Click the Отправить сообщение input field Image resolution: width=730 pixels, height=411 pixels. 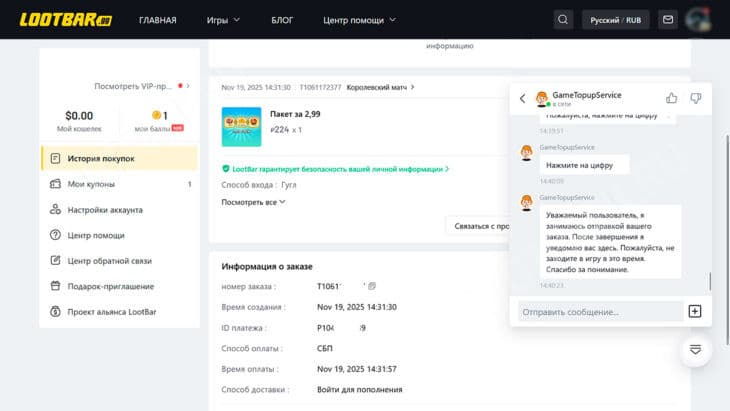pyautogui.click(x=598, y=312)
